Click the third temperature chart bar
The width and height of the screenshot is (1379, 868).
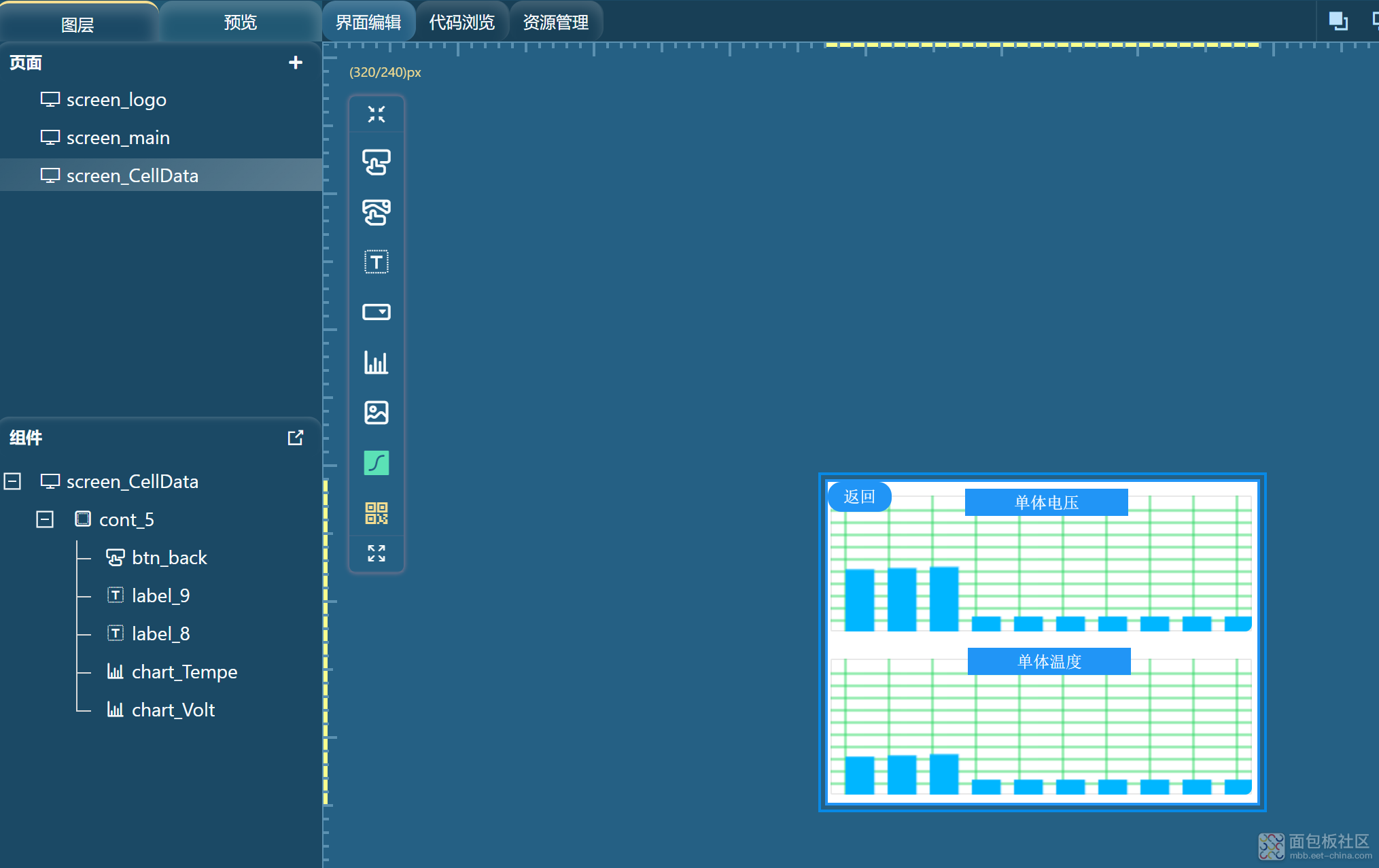(943, 774)
